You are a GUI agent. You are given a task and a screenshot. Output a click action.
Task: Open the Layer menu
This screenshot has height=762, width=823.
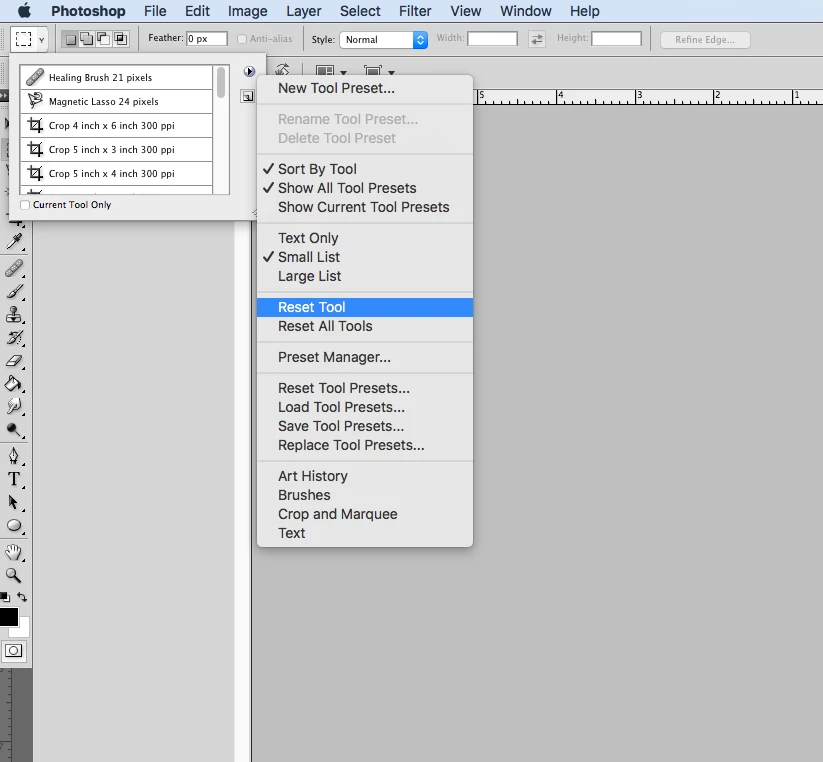(x=303, y=11)
